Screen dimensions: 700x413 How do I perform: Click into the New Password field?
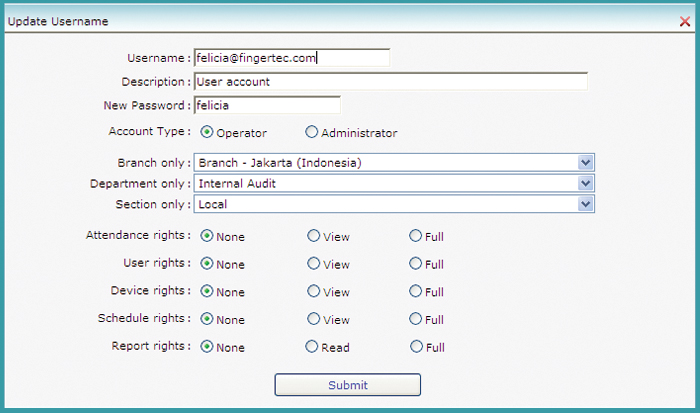pyautogui.click(x=267, y=105)
